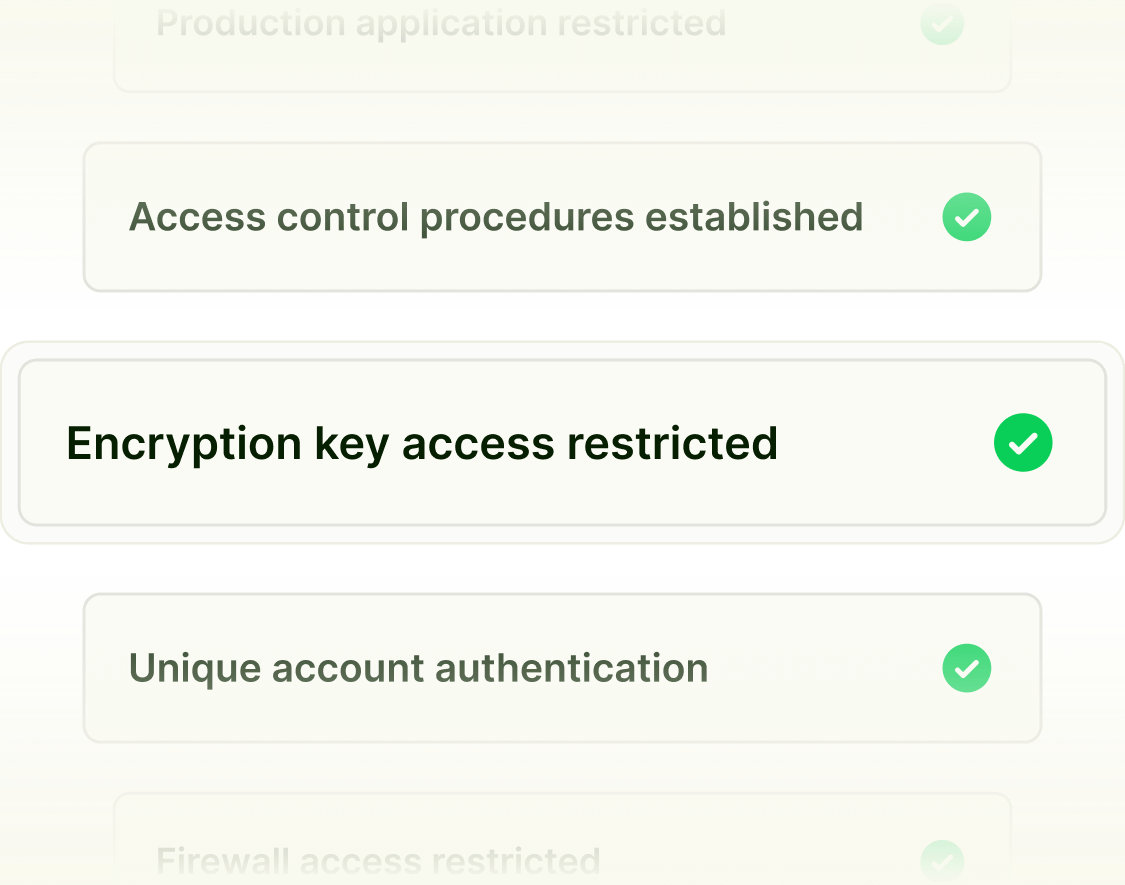This screenshot has width=1125, height=885.
Task: Click faded checkmark on Production application restricted
Action: [x=941, y=24]
